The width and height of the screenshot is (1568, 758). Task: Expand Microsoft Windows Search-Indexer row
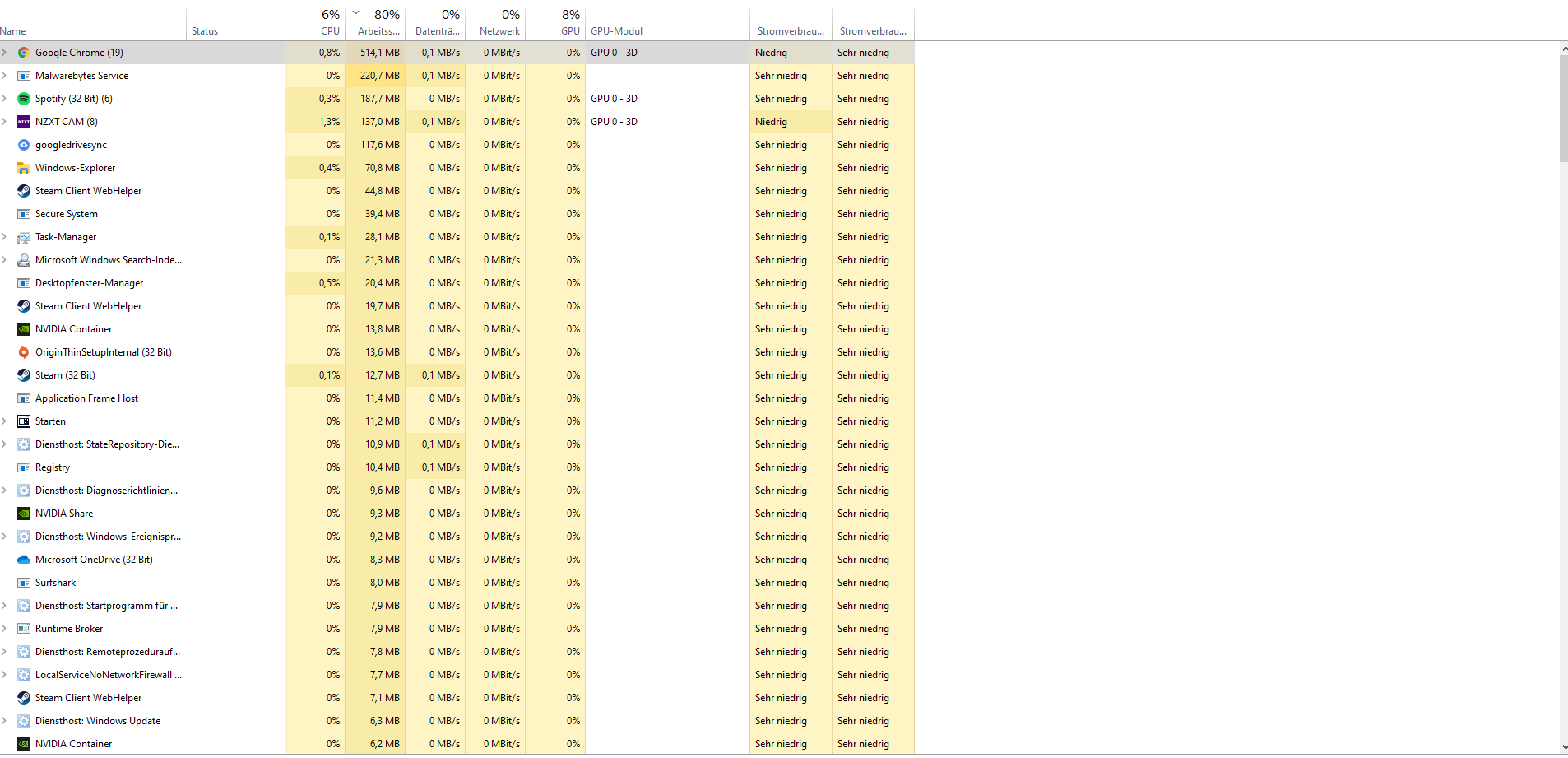[4, 260]
